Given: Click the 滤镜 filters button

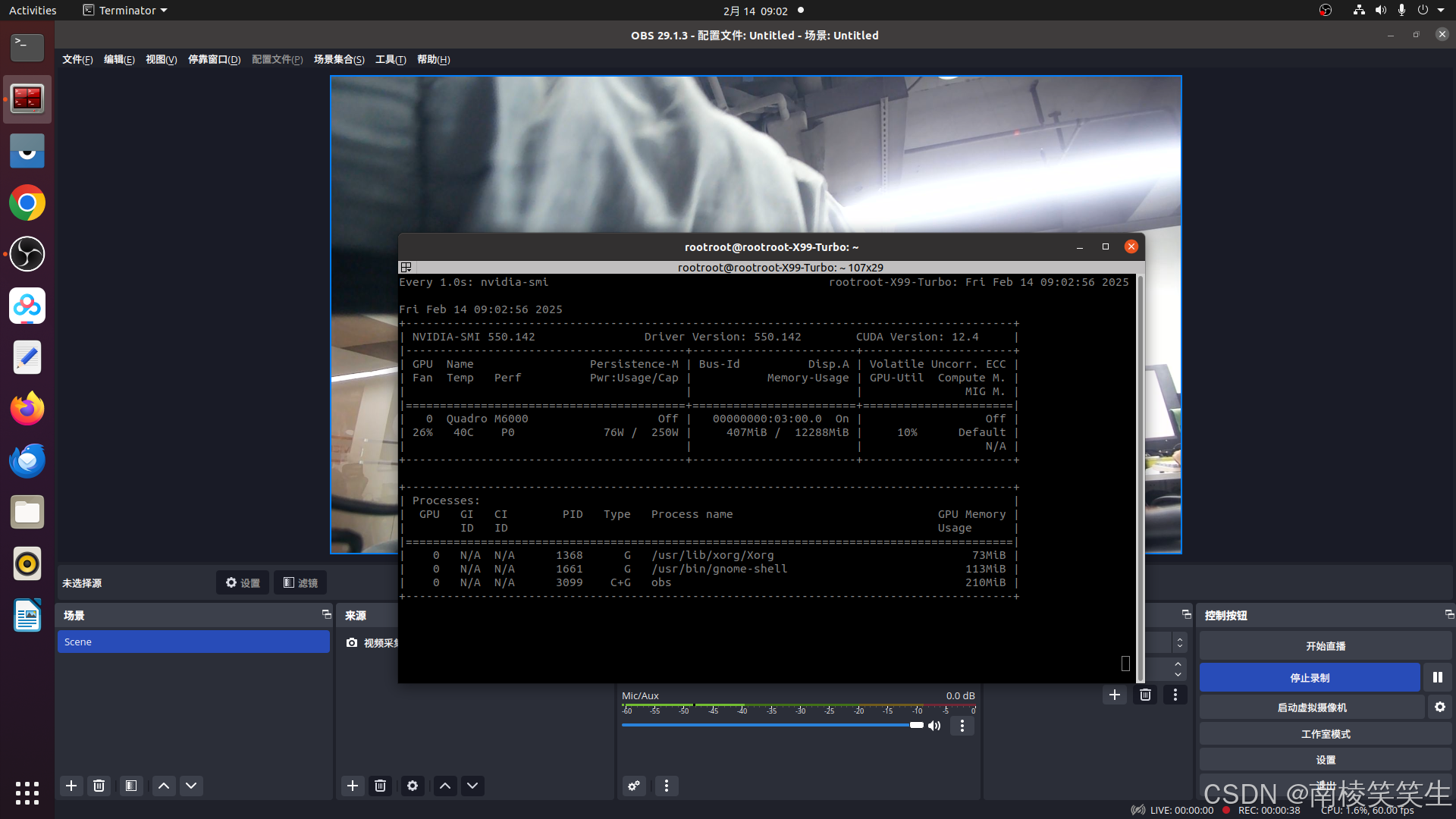Looking at the screenshot, I should tap(300, 582).
